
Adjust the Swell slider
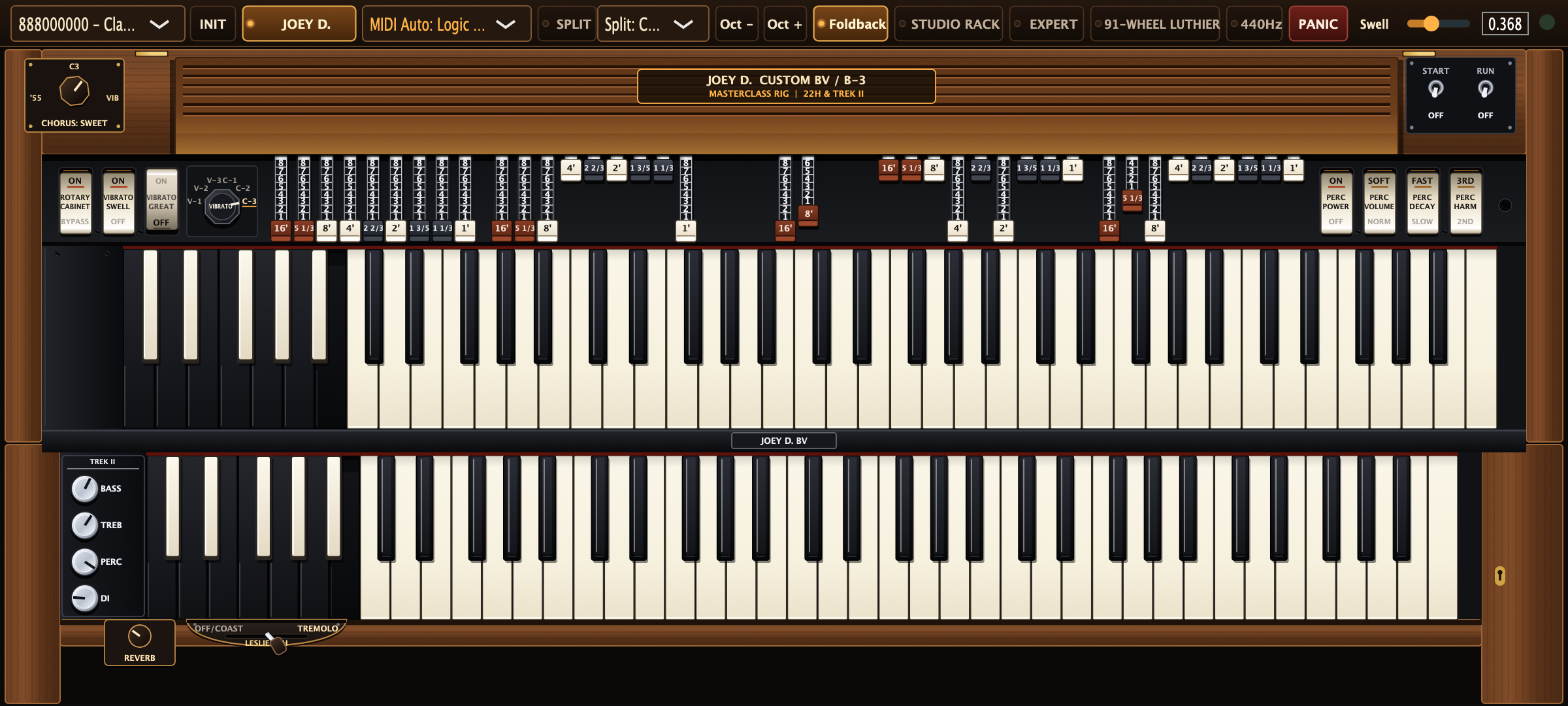[x=1438, y=24]
